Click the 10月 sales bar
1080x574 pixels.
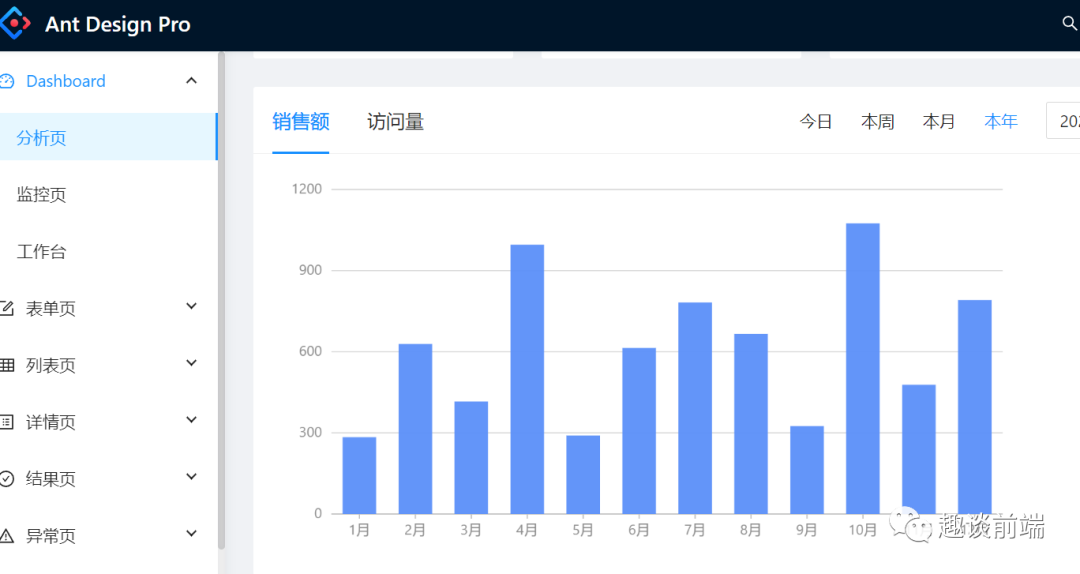pos(862,369)
